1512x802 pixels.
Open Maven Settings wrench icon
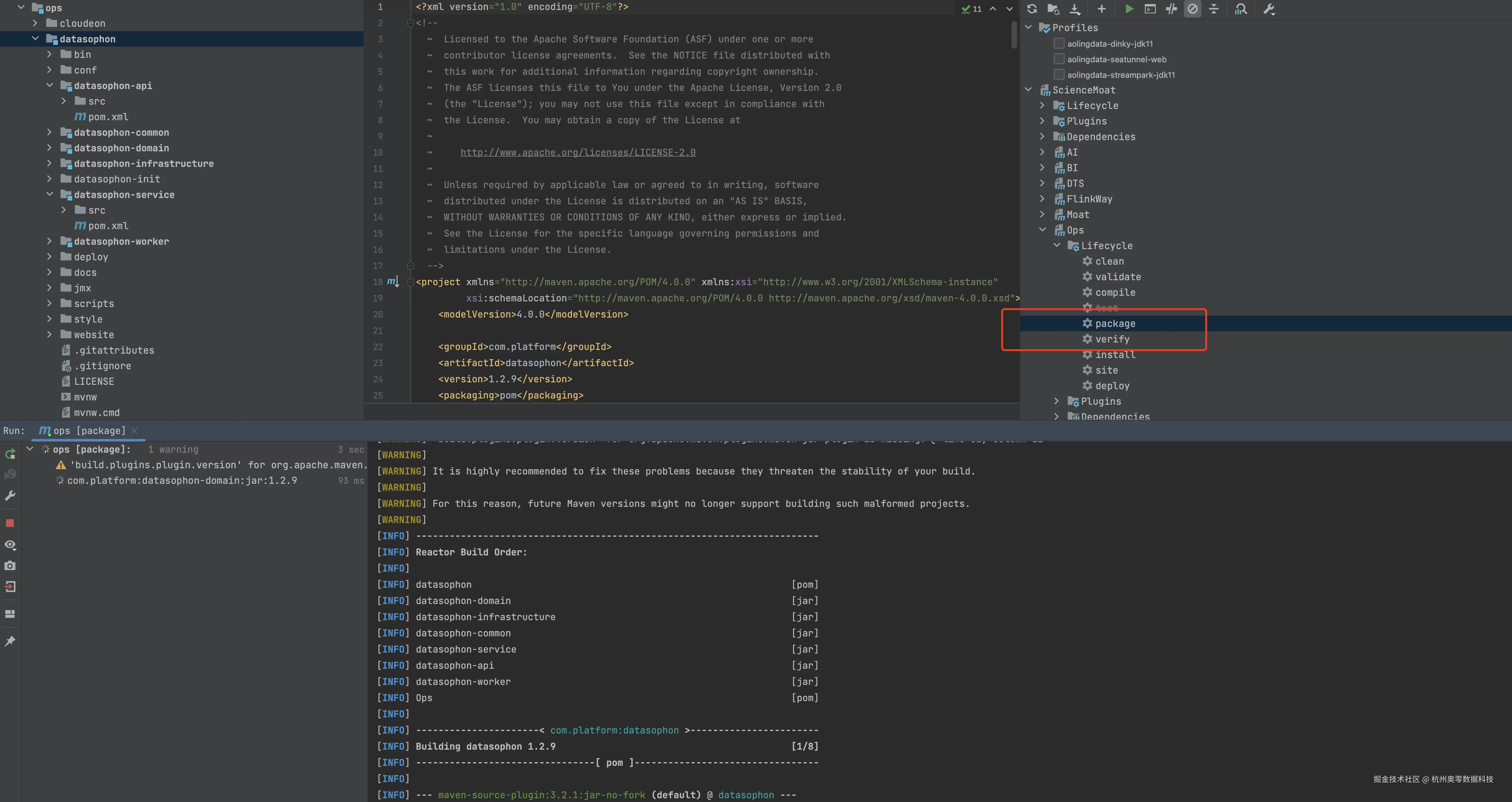click(1268, 9)
